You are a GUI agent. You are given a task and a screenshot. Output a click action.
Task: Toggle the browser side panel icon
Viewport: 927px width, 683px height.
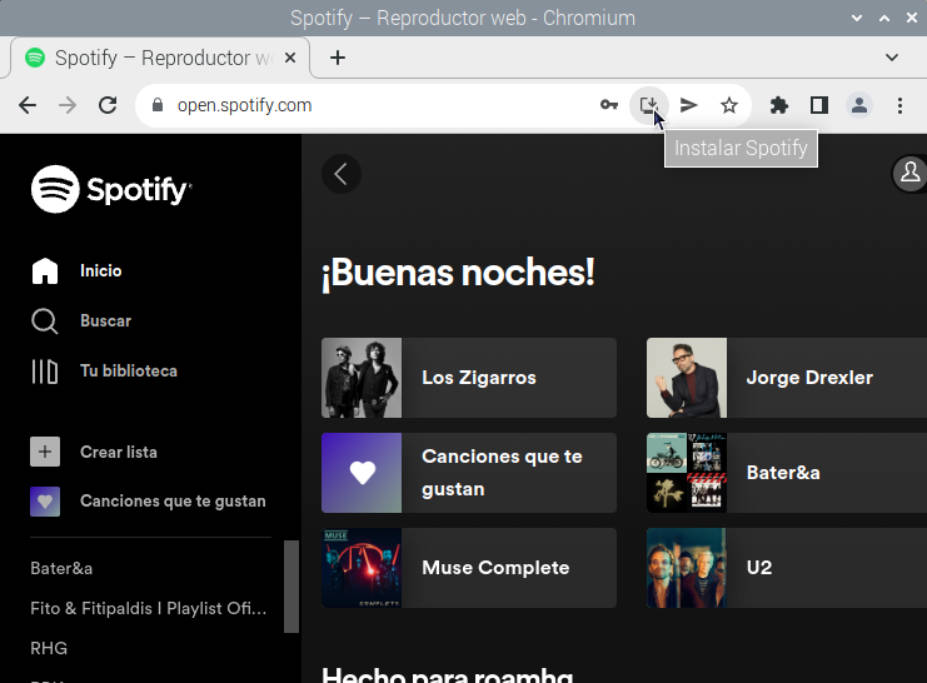819,105
